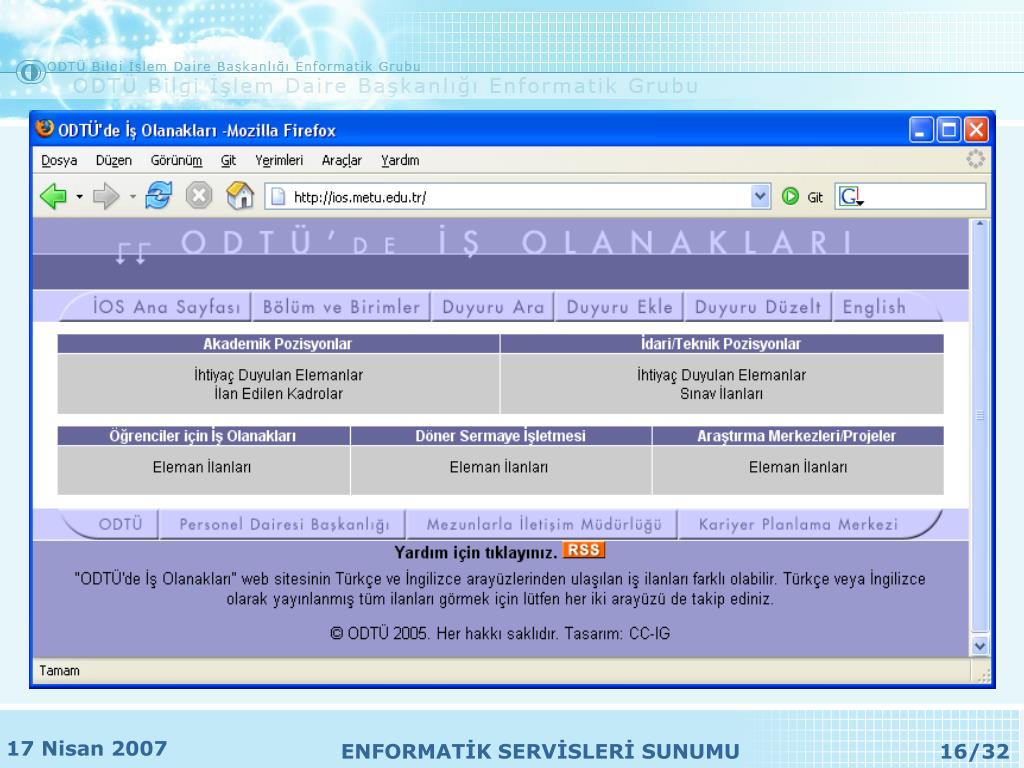The height and width of the screenshot is (768, 1024).
Task: Click the Akademik Pozisyonlar header
Action: tap(278, 344)
